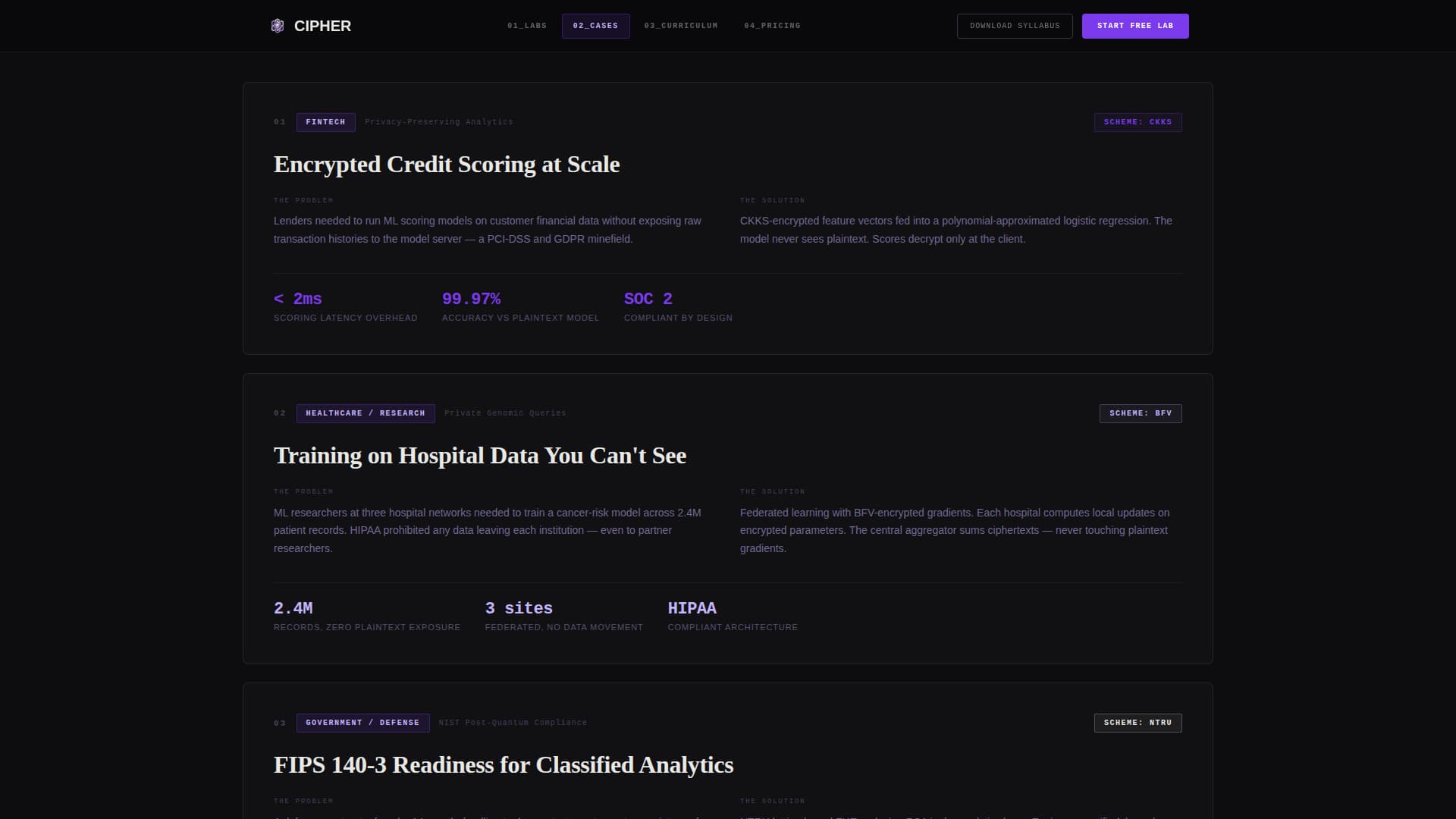
Task: Open FIPS 140-3 Readiness for Classified Analytics heading
Action: click(504, 765)
